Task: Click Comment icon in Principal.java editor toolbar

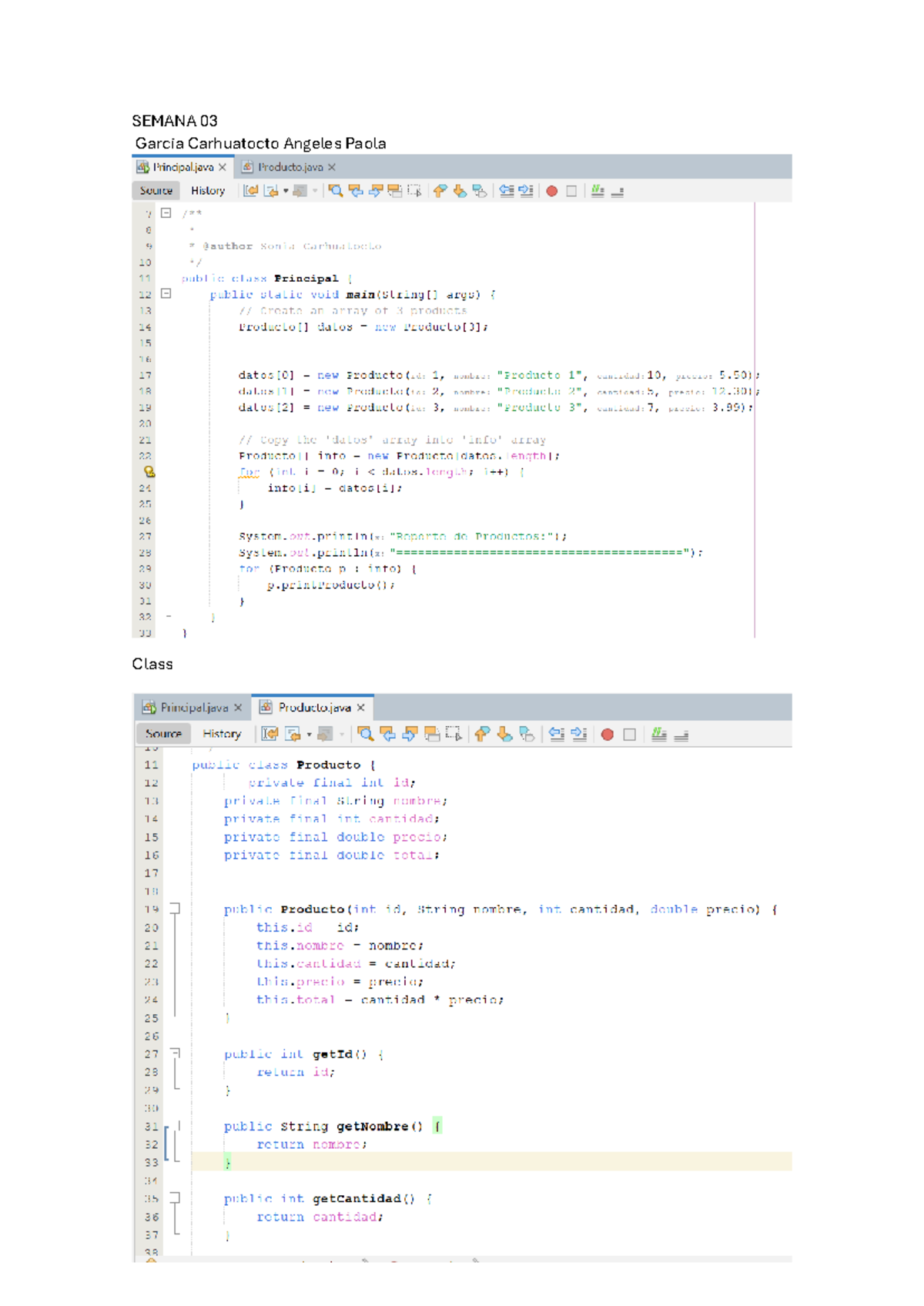Action: click(x=598, y=191)
